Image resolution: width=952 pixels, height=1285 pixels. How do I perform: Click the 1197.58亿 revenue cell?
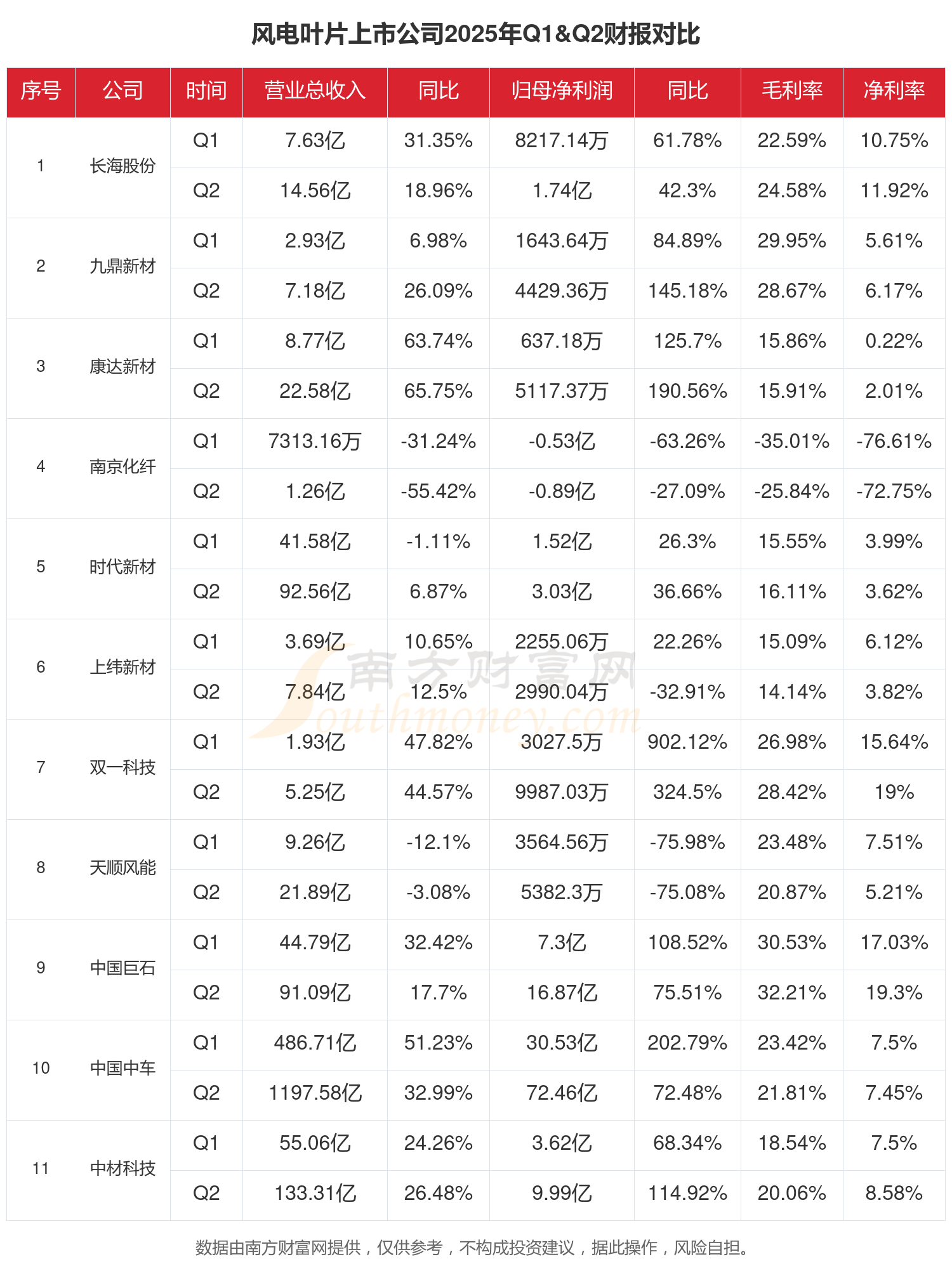(x=315, y=1093)
